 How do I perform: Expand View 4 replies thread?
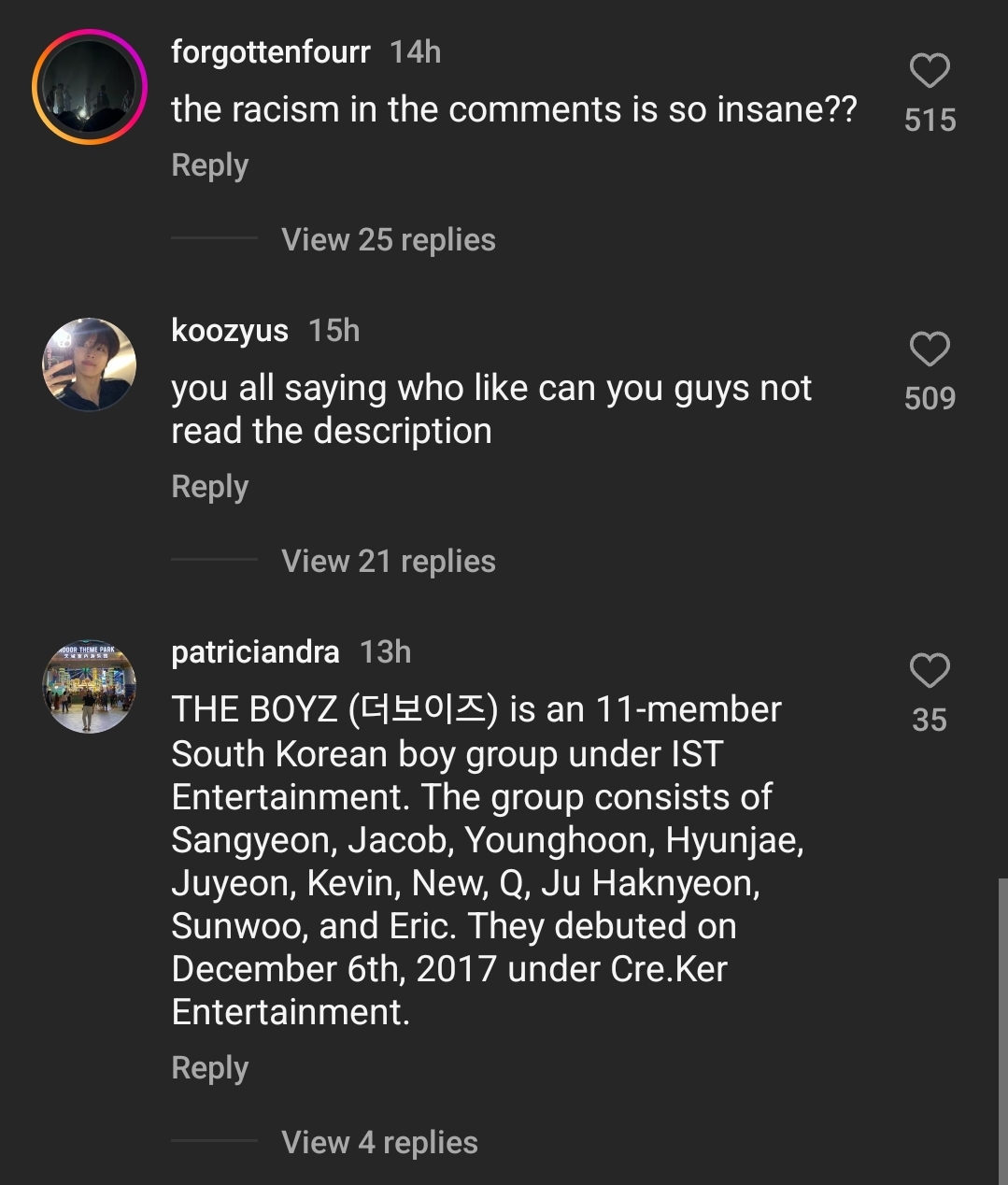click(x=379, y=1142)
